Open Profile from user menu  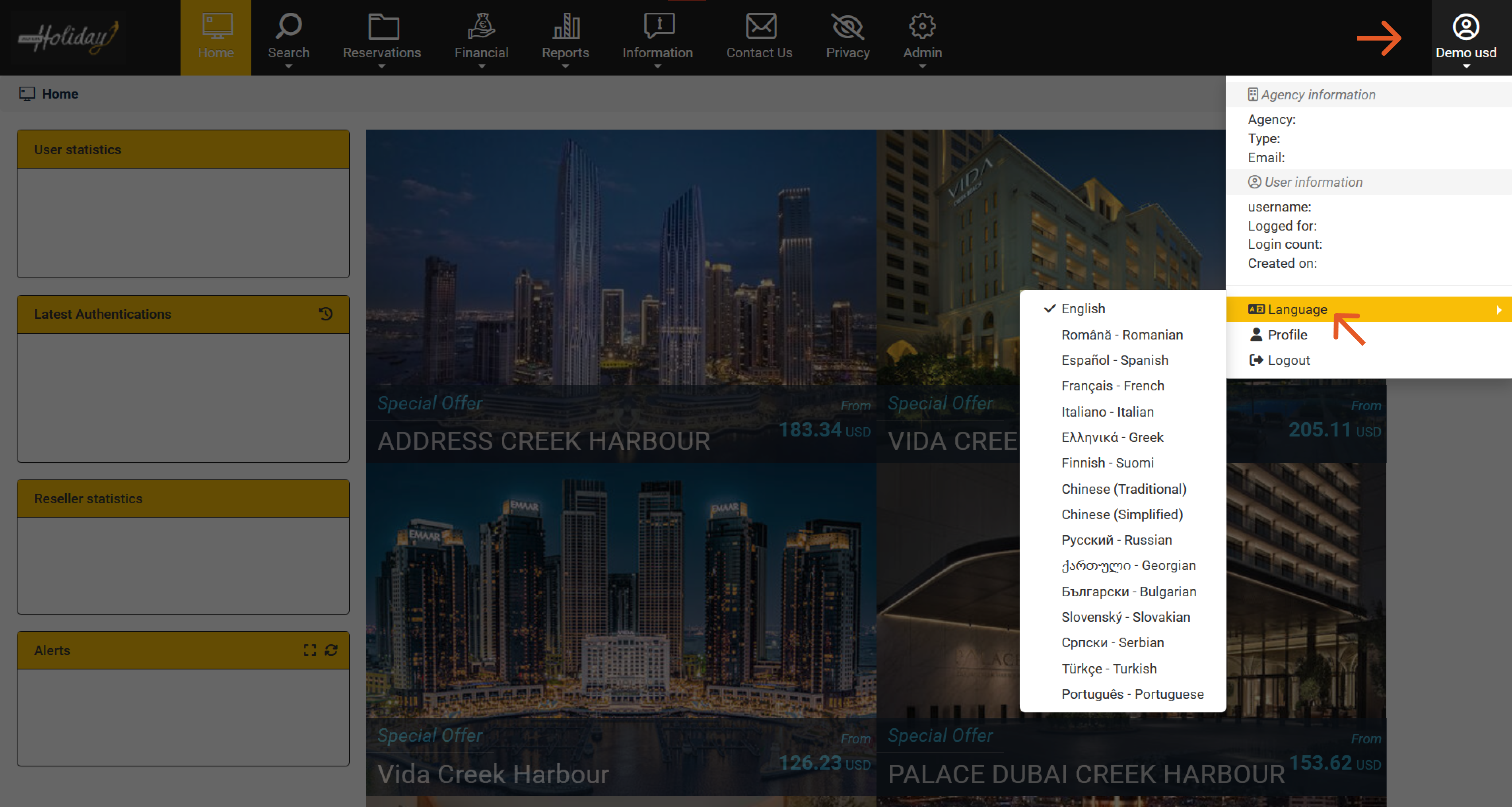(1287, 335)
